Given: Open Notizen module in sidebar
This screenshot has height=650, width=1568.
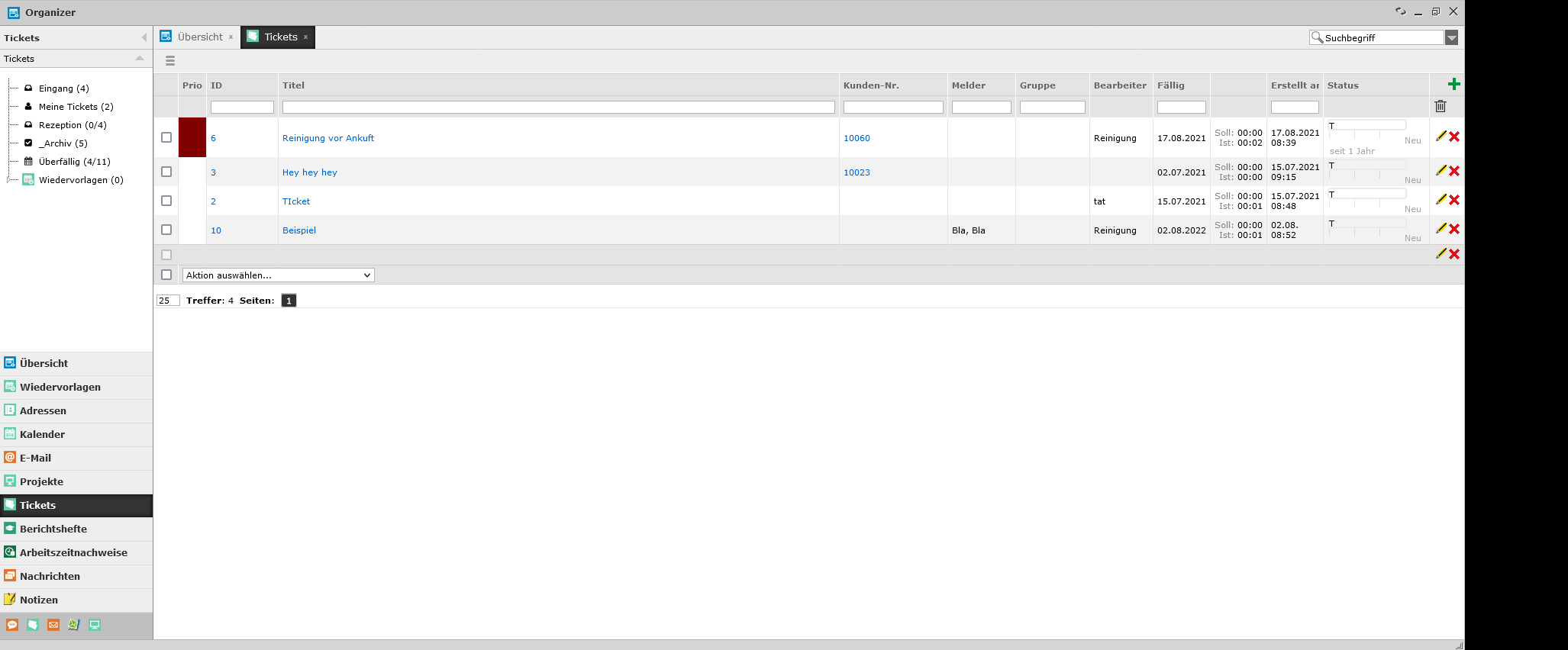Looking at the screenshot, I should (76, 600).
